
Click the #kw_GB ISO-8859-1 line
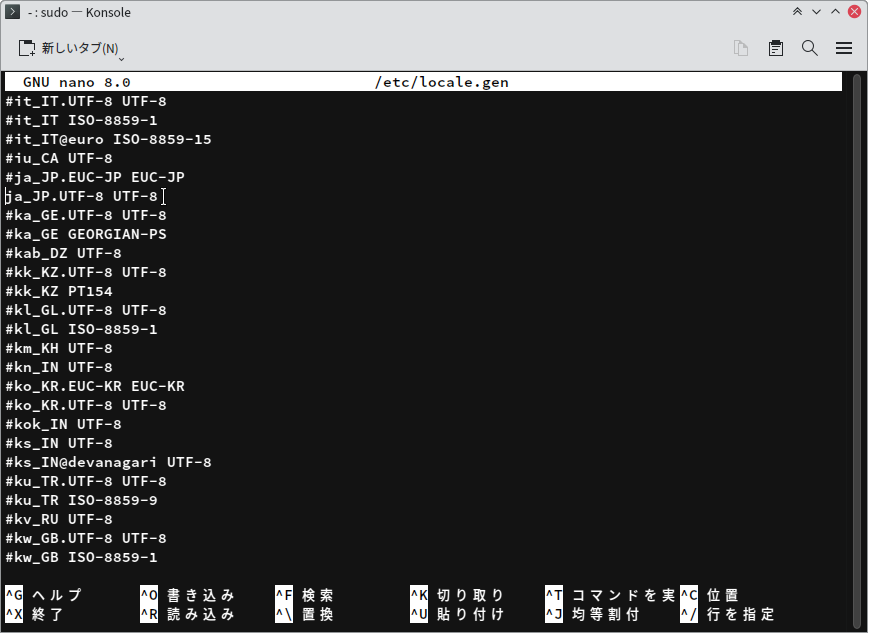(x=81, y=558)
